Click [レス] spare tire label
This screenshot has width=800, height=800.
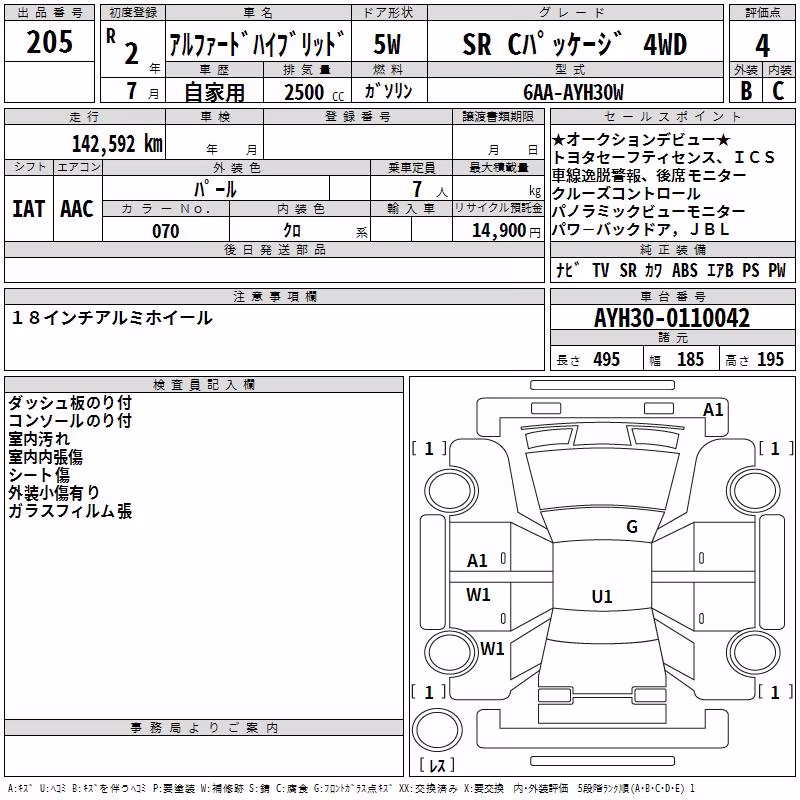pos(437,764)
